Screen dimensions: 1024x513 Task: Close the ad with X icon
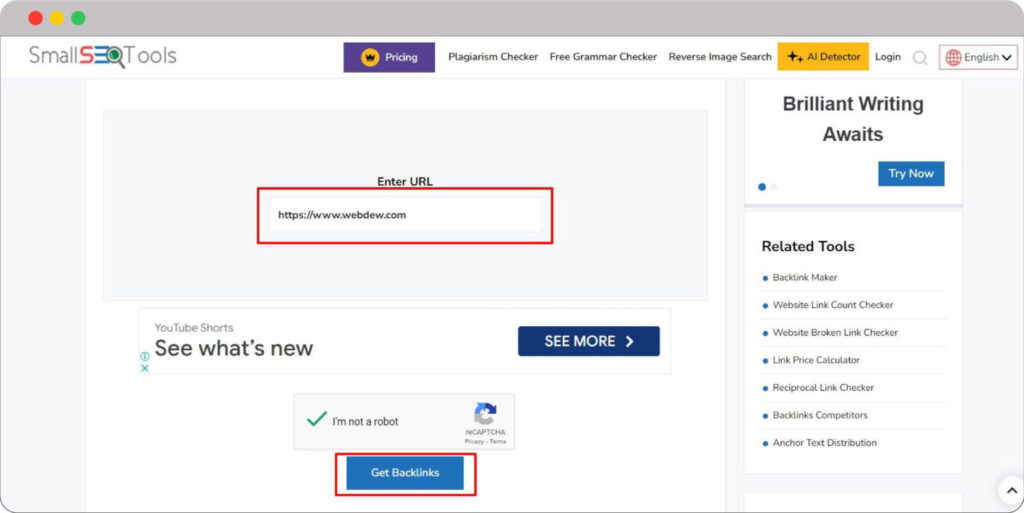pos(145,368)
